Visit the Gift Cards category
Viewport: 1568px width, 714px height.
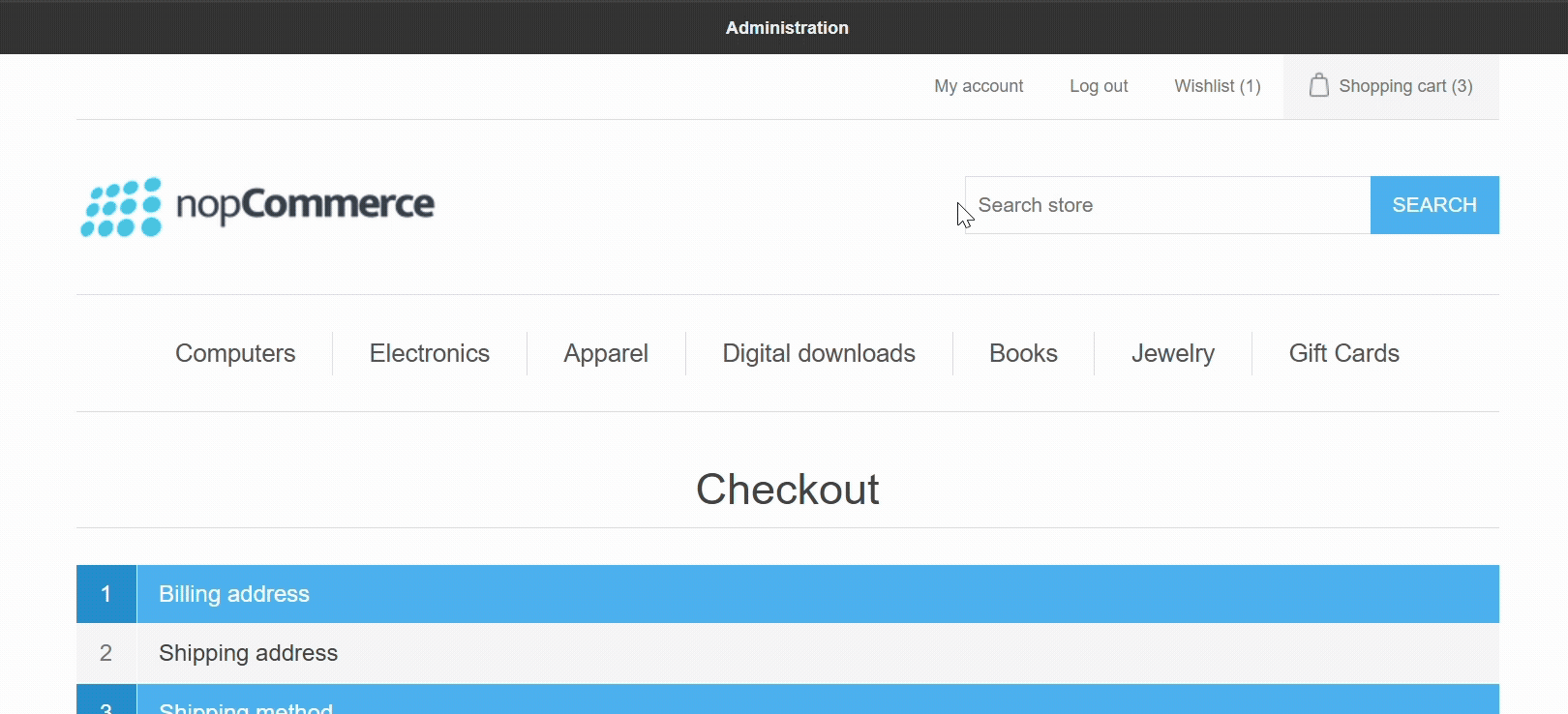coord(1343,353)
